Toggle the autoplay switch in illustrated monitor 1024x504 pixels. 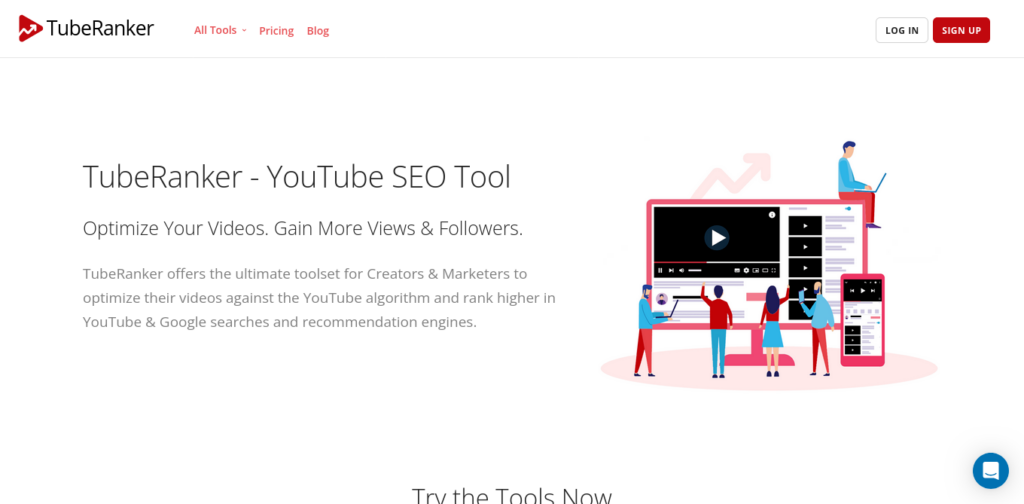tap(848, 208)
